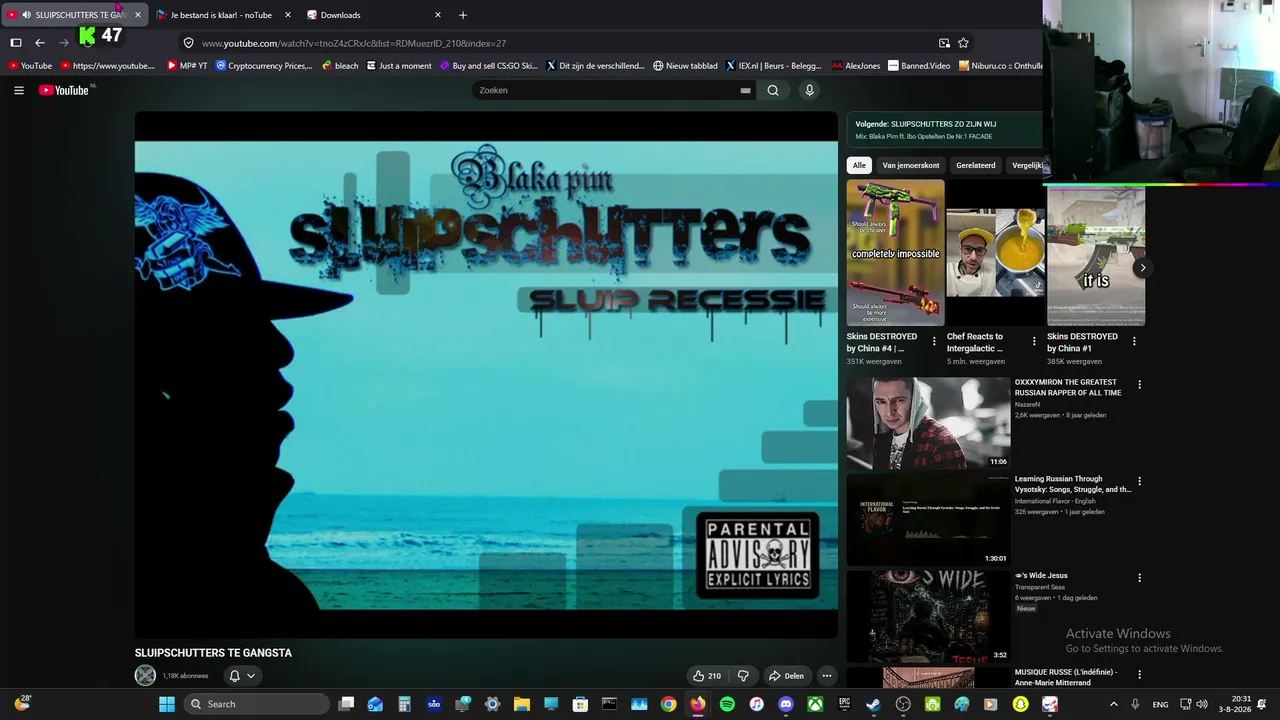Go to the YouTube home logo
Screen dimensions: 1280x720
pos(65,90)
